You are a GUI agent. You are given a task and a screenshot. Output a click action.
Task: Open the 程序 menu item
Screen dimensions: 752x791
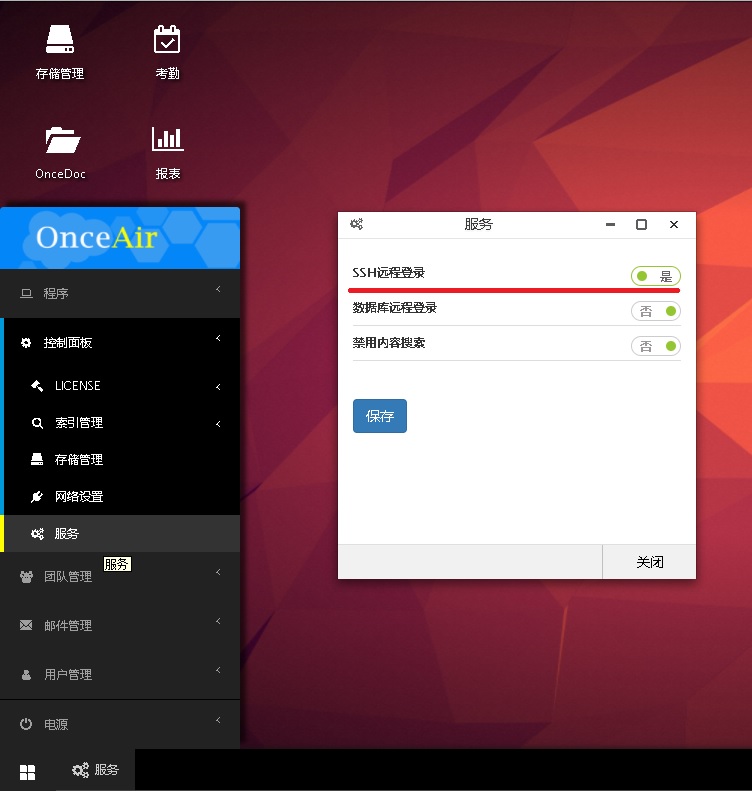point(120,294)
